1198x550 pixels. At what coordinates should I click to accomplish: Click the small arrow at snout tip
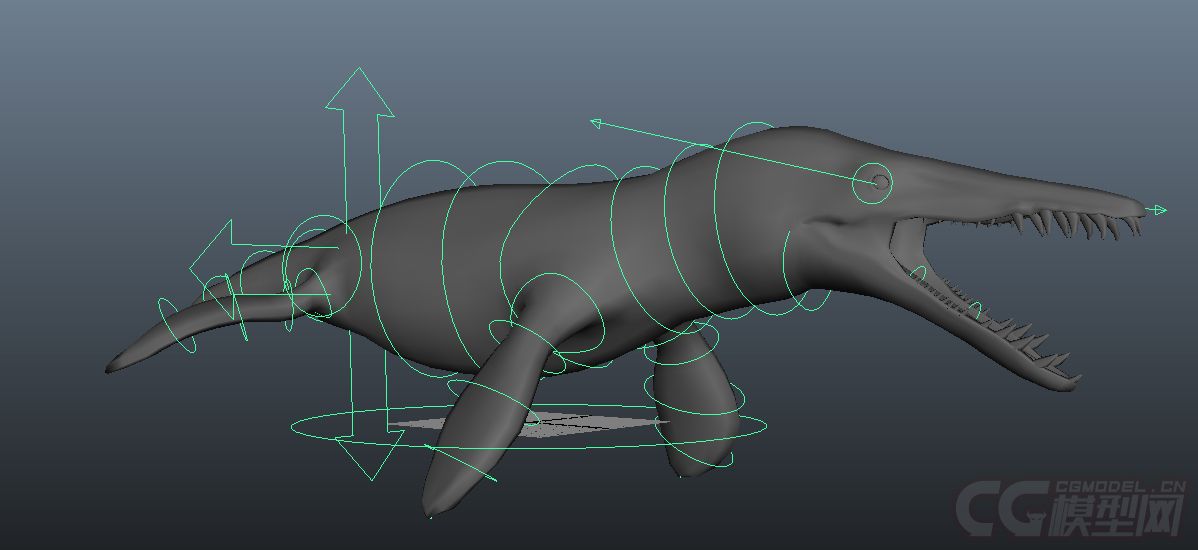1158,210
